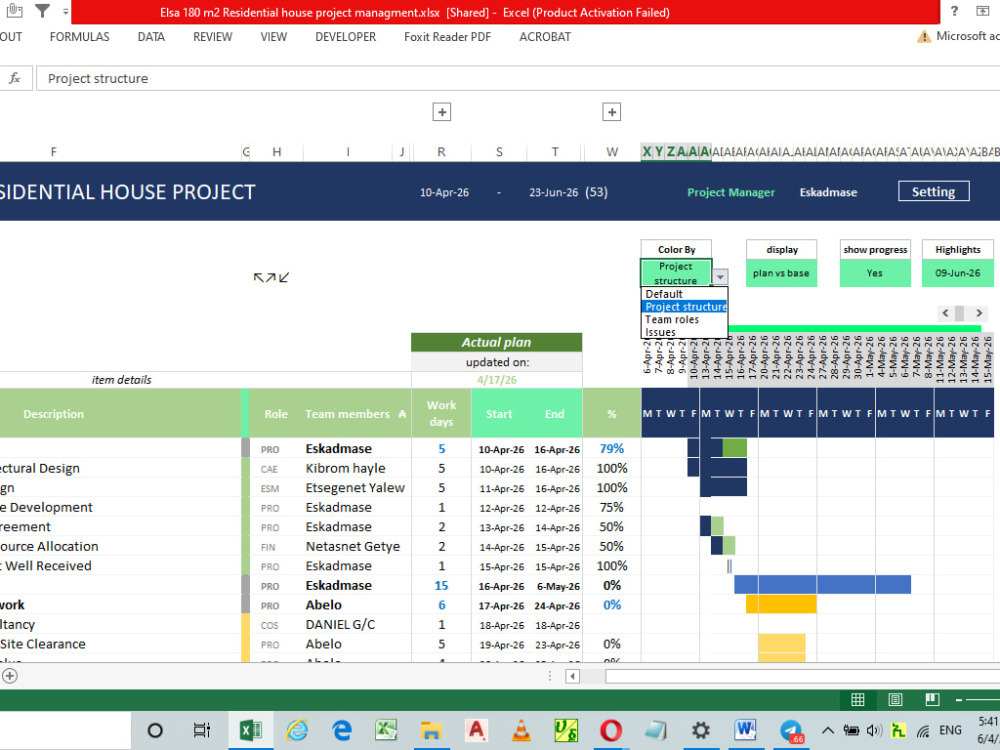Viewport: 1000px width, 750px height.
Task: Select Issues in Color By list
Action: [x=684, y=332]
